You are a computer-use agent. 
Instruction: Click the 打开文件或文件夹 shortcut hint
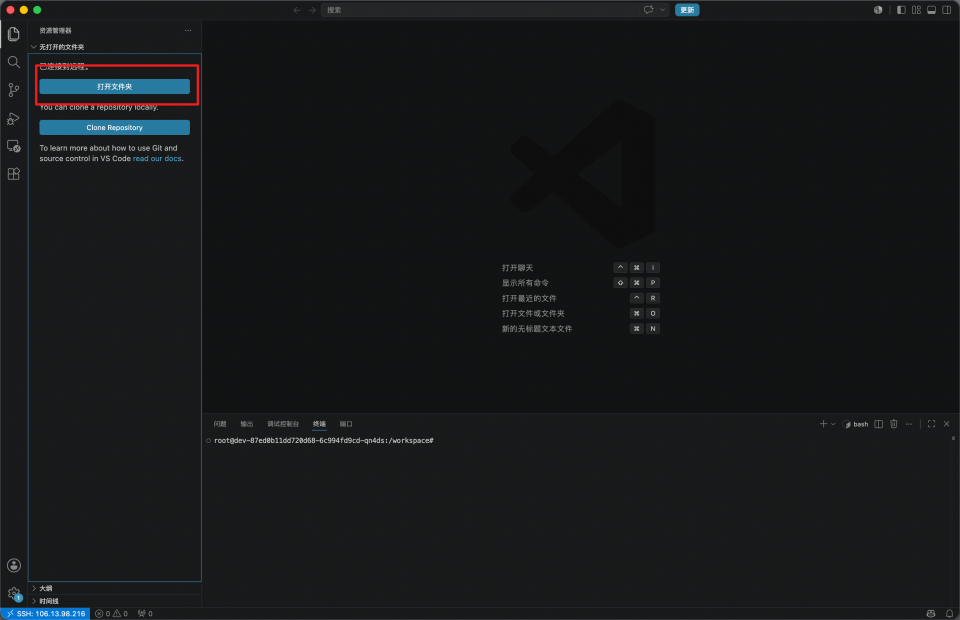pos(533,313)
